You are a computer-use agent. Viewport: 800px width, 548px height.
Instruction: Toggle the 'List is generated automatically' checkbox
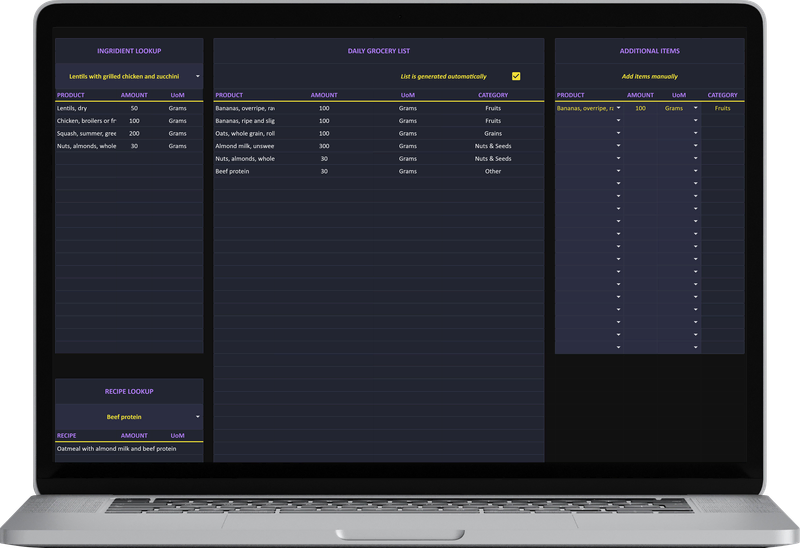pyautogui.click(x=516, y=76)
